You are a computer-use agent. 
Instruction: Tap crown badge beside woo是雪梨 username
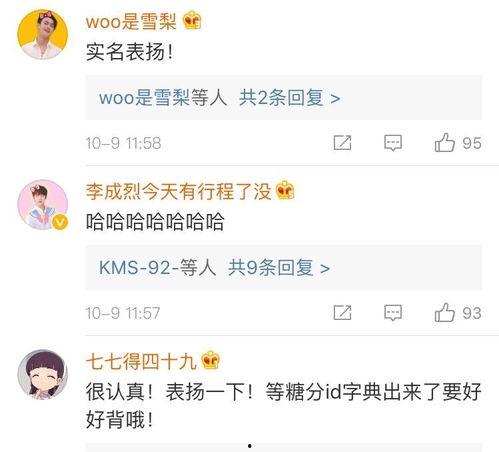click(192, 20)
